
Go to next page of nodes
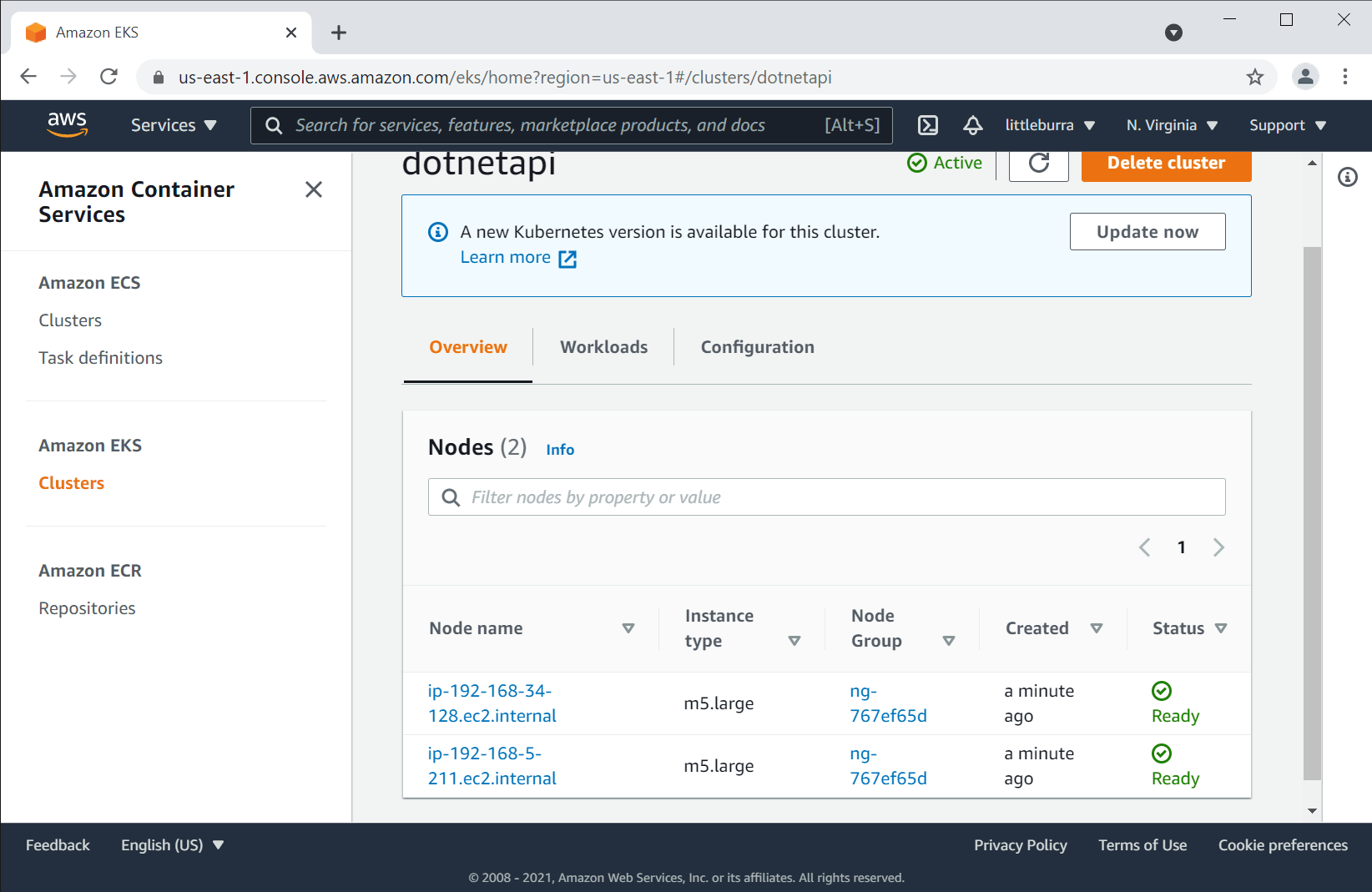point(1218,547)
